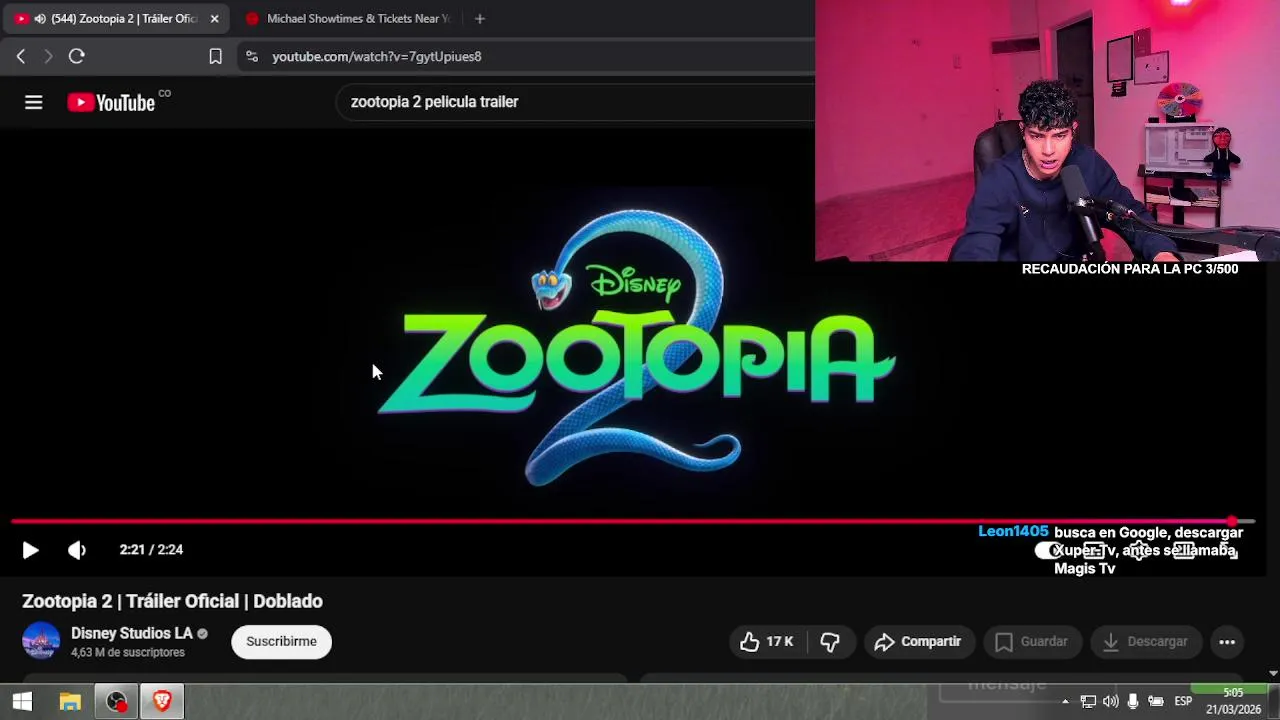The image size is (1280, 720).
Task: Click the Descargar download button
Action: (x=1145, y=642)
